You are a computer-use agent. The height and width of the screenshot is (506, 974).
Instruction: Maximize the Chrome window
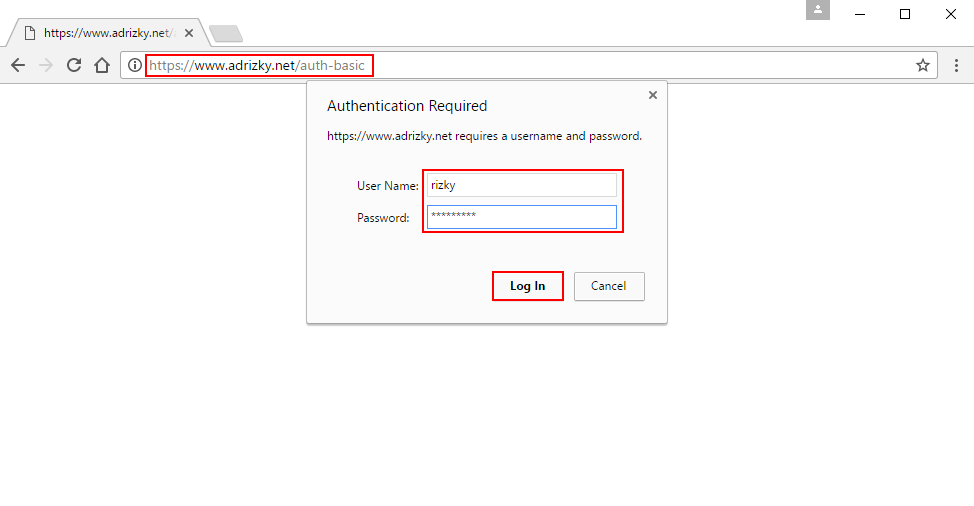905,14
